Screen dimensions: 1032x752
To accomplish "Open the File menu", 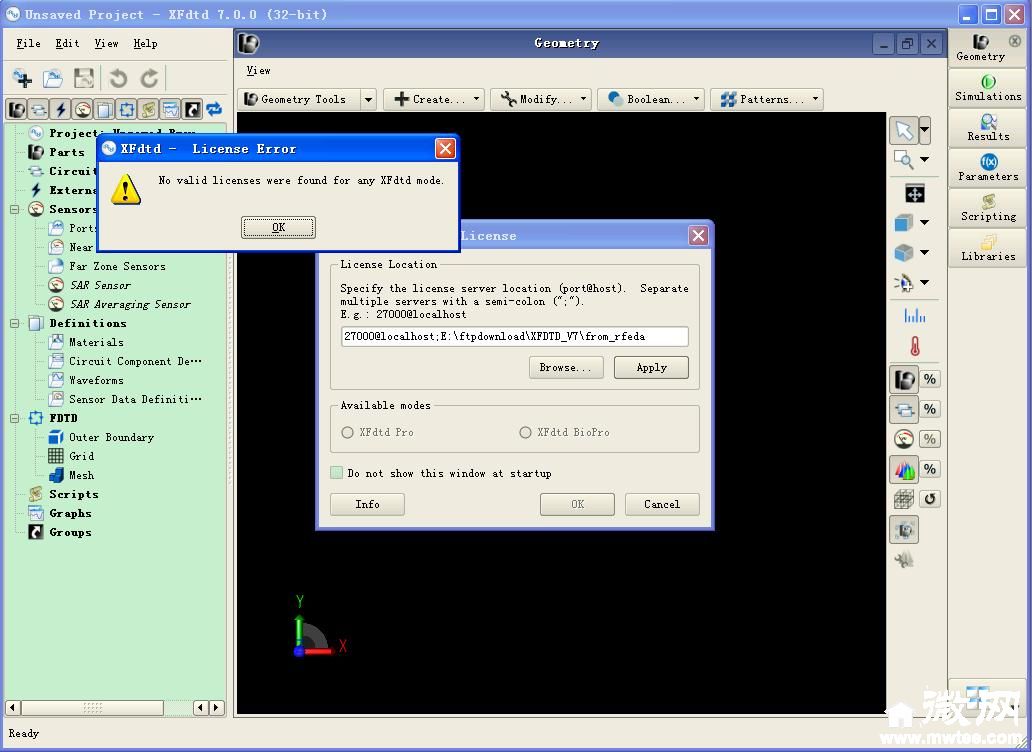I will [28, 43].
